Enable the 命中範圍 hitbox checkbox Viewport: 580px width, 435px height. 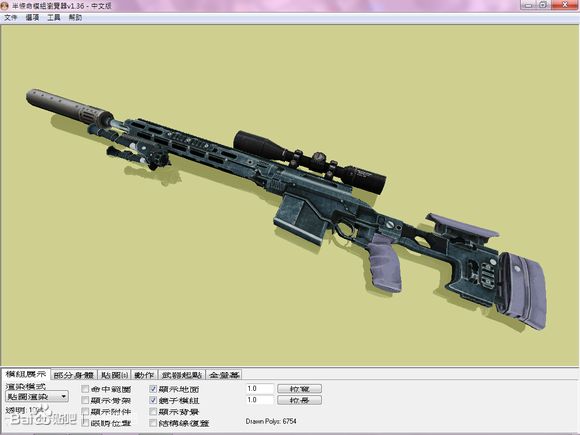click(x=85, y=389)
